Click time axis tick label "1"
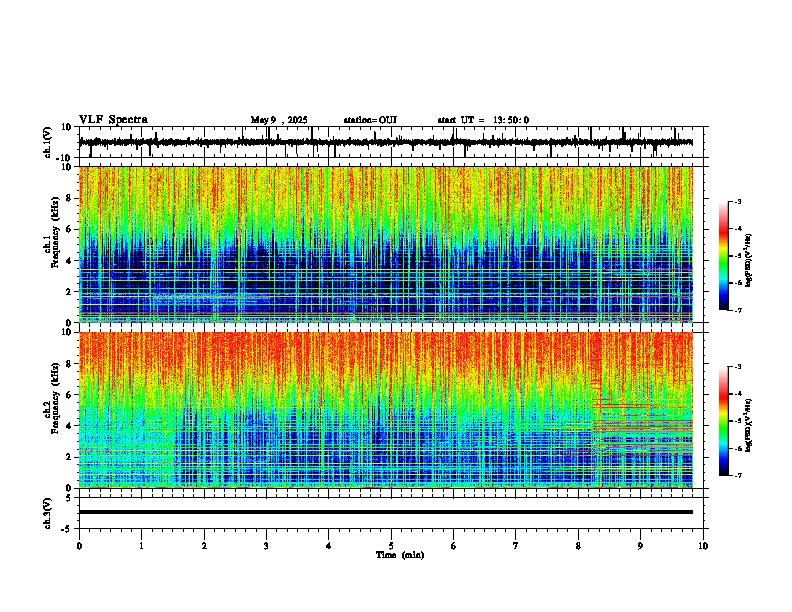 pyautogui.click(x=141, y=546)
